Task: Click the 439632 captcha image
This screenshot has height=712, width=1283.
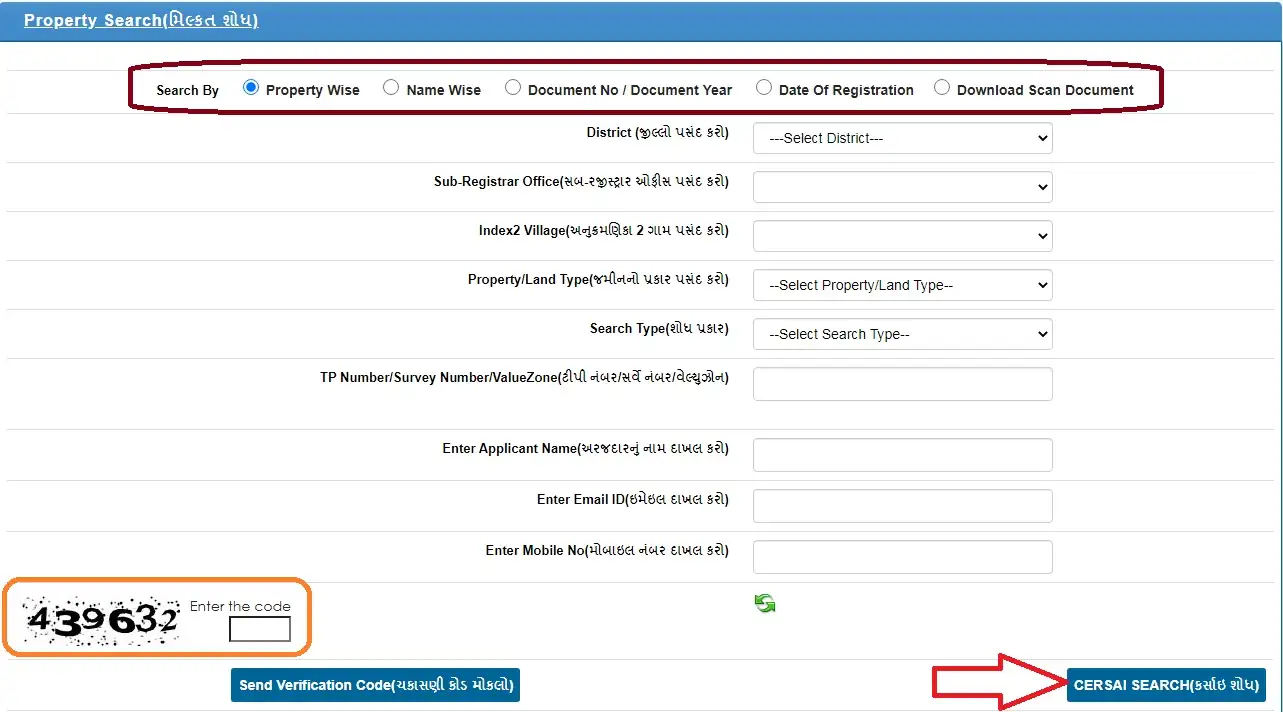Action: click(x=101, y=621)
